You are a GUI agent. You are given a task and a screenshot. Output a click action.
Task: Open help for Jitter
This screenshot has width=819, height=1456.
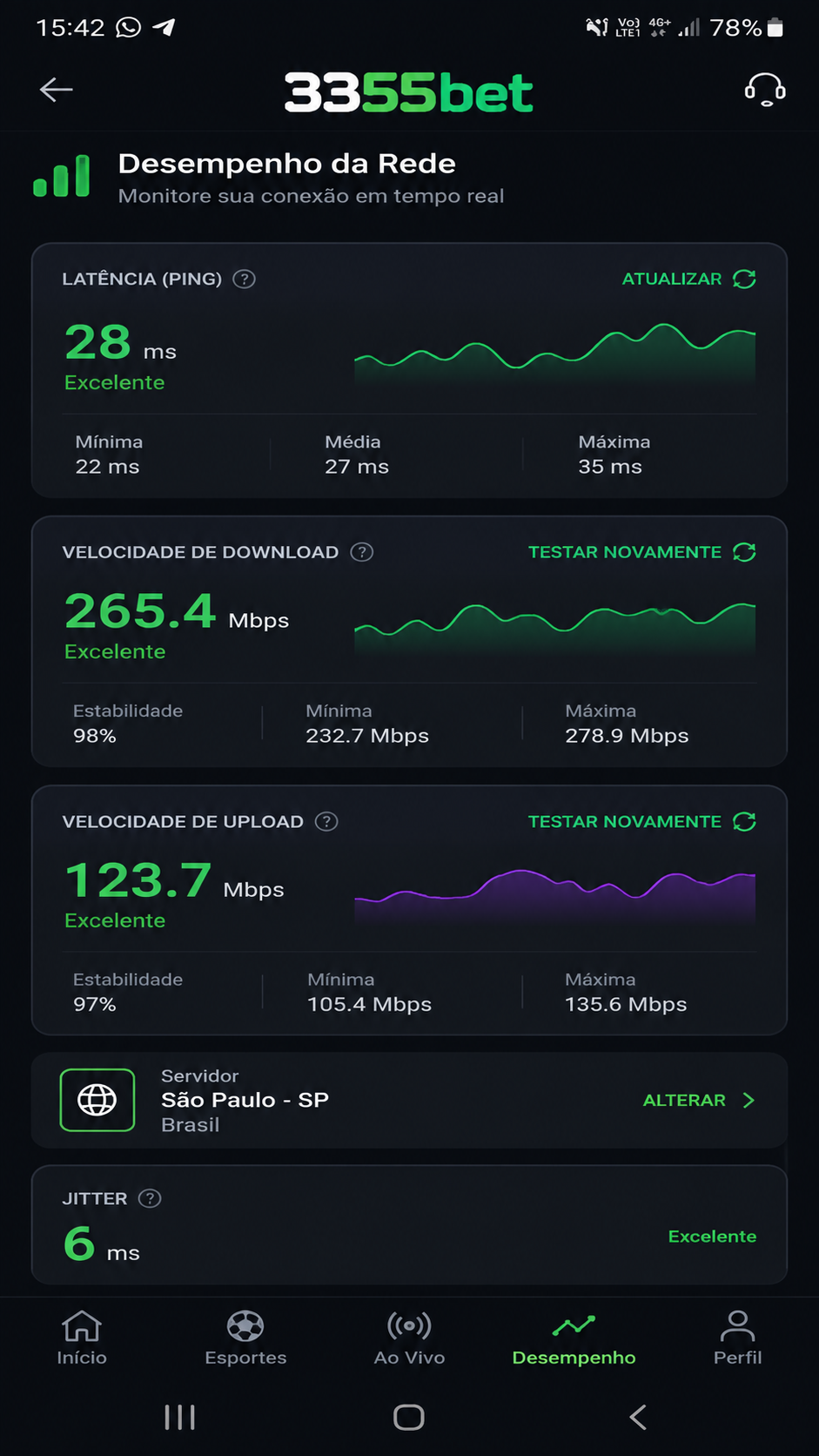[150, 1198]
